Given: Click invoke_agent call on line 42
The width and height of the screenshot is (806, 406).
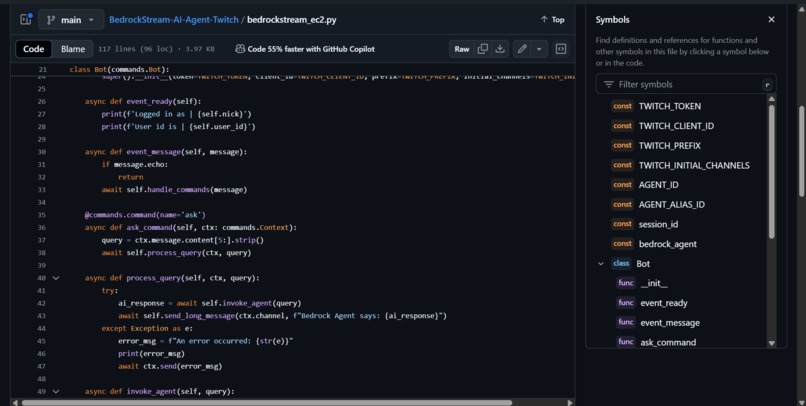Looking at the screenshot, I should click(245, 303).
